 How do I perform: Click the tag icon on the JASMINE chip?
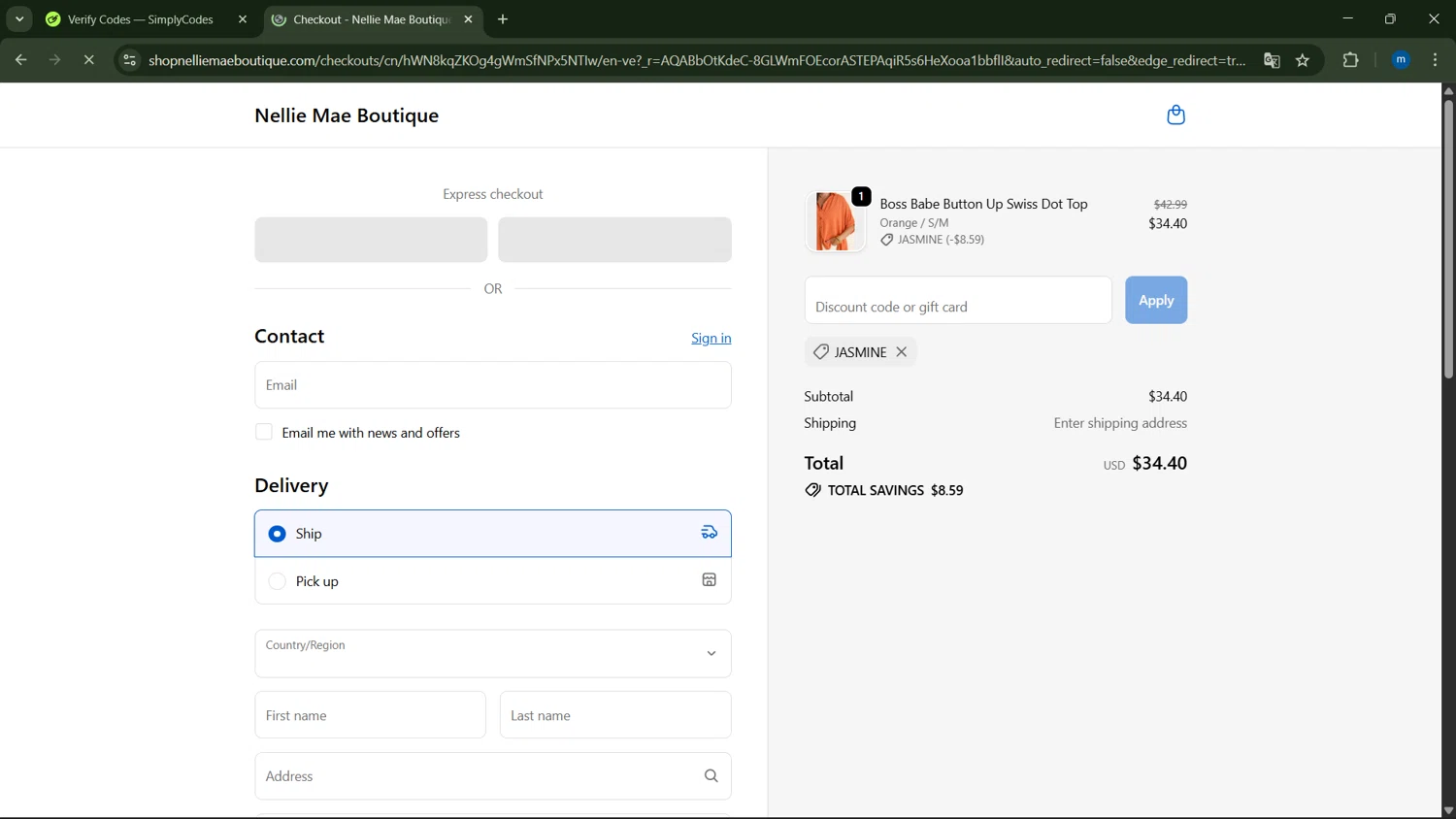[821, 352]
